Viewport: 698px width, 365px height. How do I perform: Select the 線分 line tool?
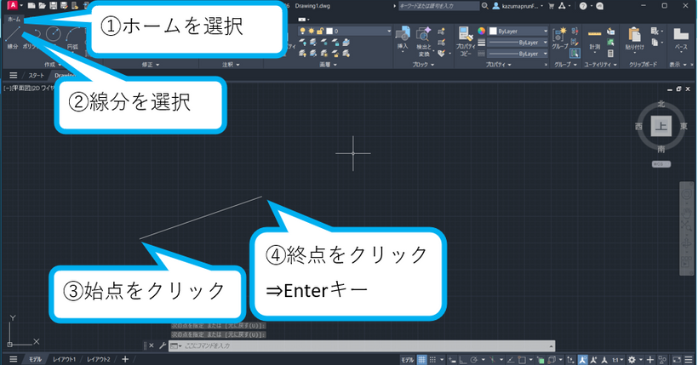tap(12, 37)
